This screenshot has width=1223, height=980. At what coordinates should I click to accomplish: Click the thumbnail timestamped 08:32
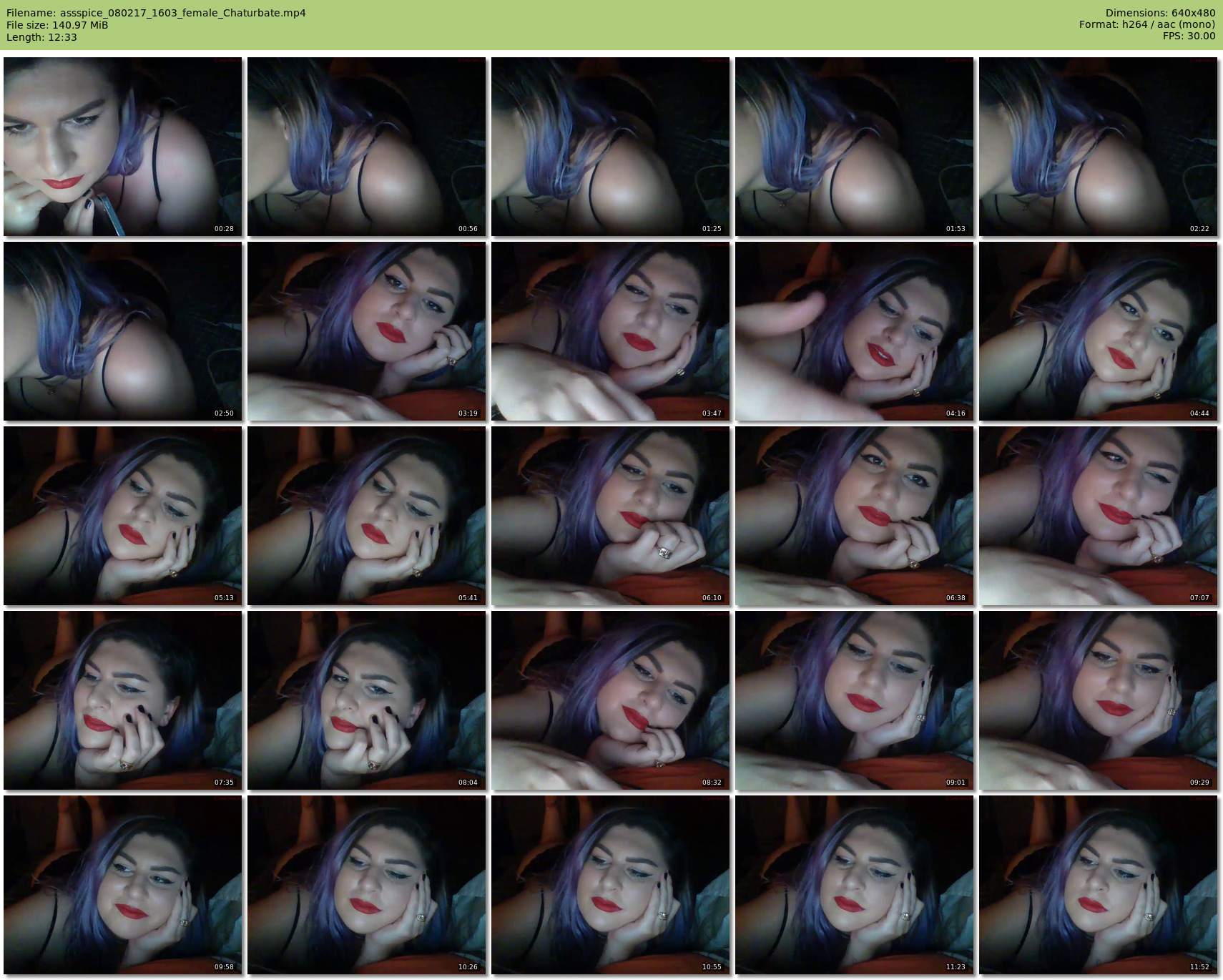point(610,700)
